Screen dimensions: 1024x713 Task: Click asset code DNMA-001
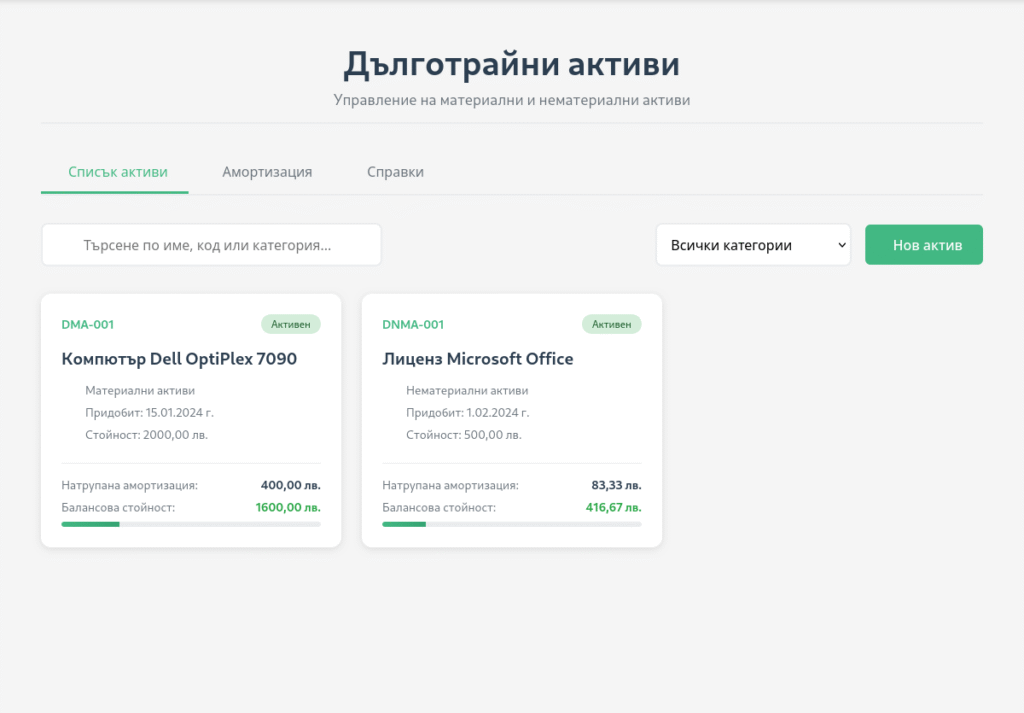click(x=413, y=325)
